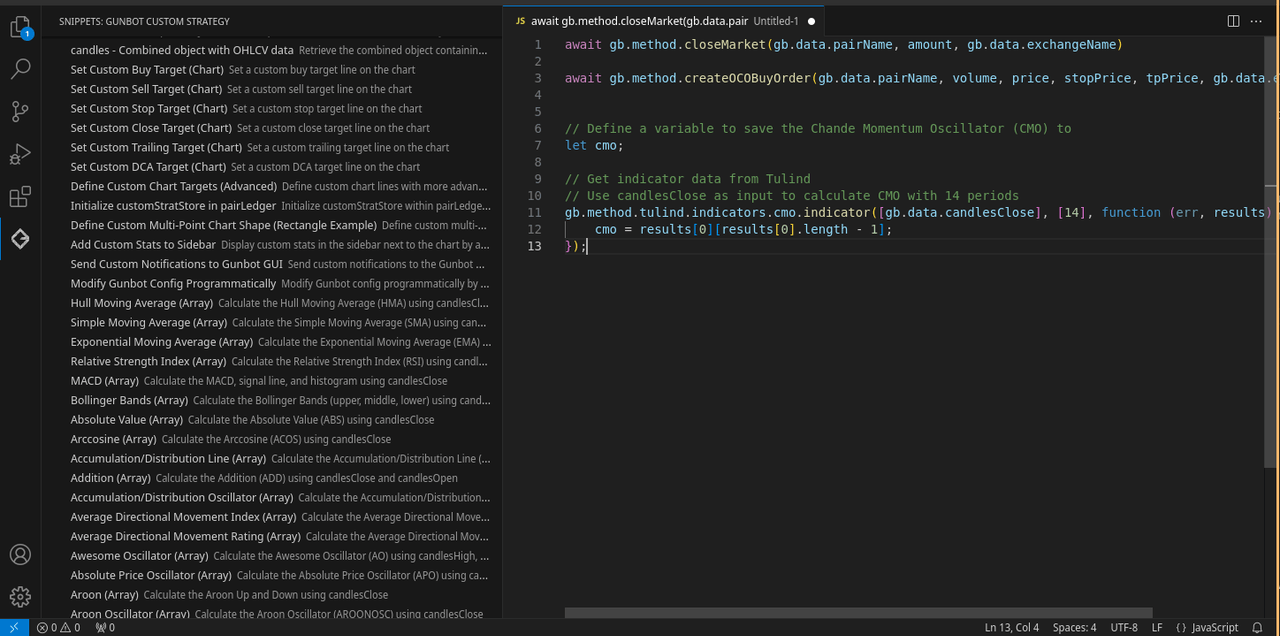1280x636 pixels.
Task: Insert 'Set Custom Stop Target (Chart)' snippet
Action: coord(272,108)
